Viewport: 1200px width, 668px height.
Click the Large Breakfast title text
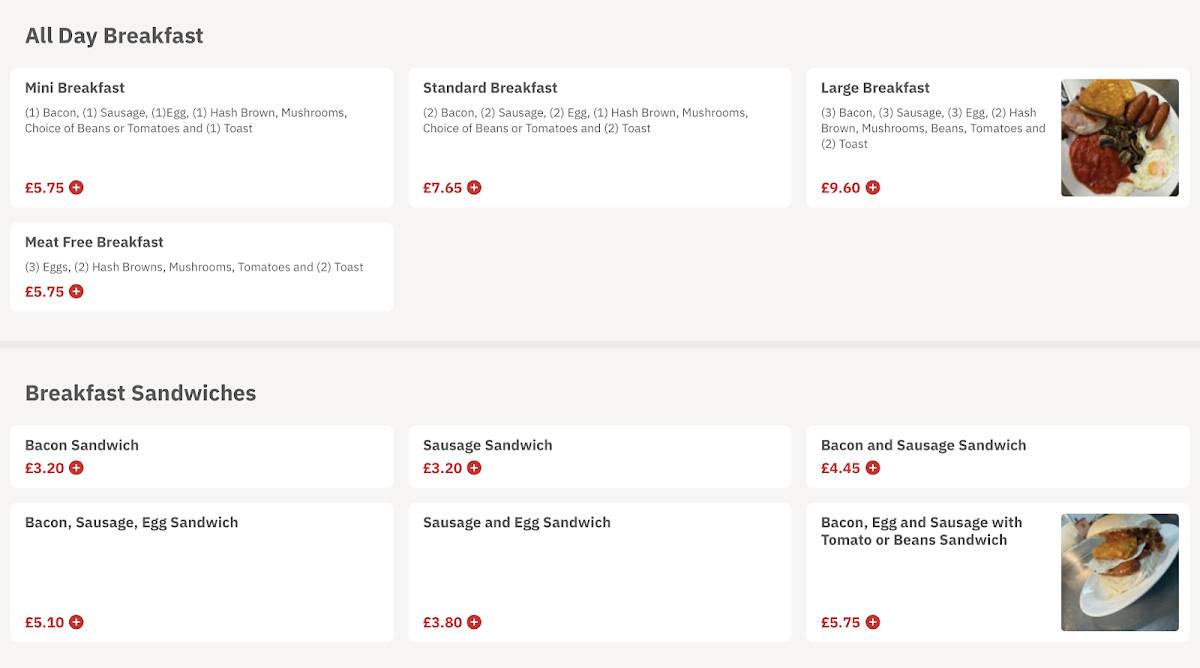(x=875, y=88)
